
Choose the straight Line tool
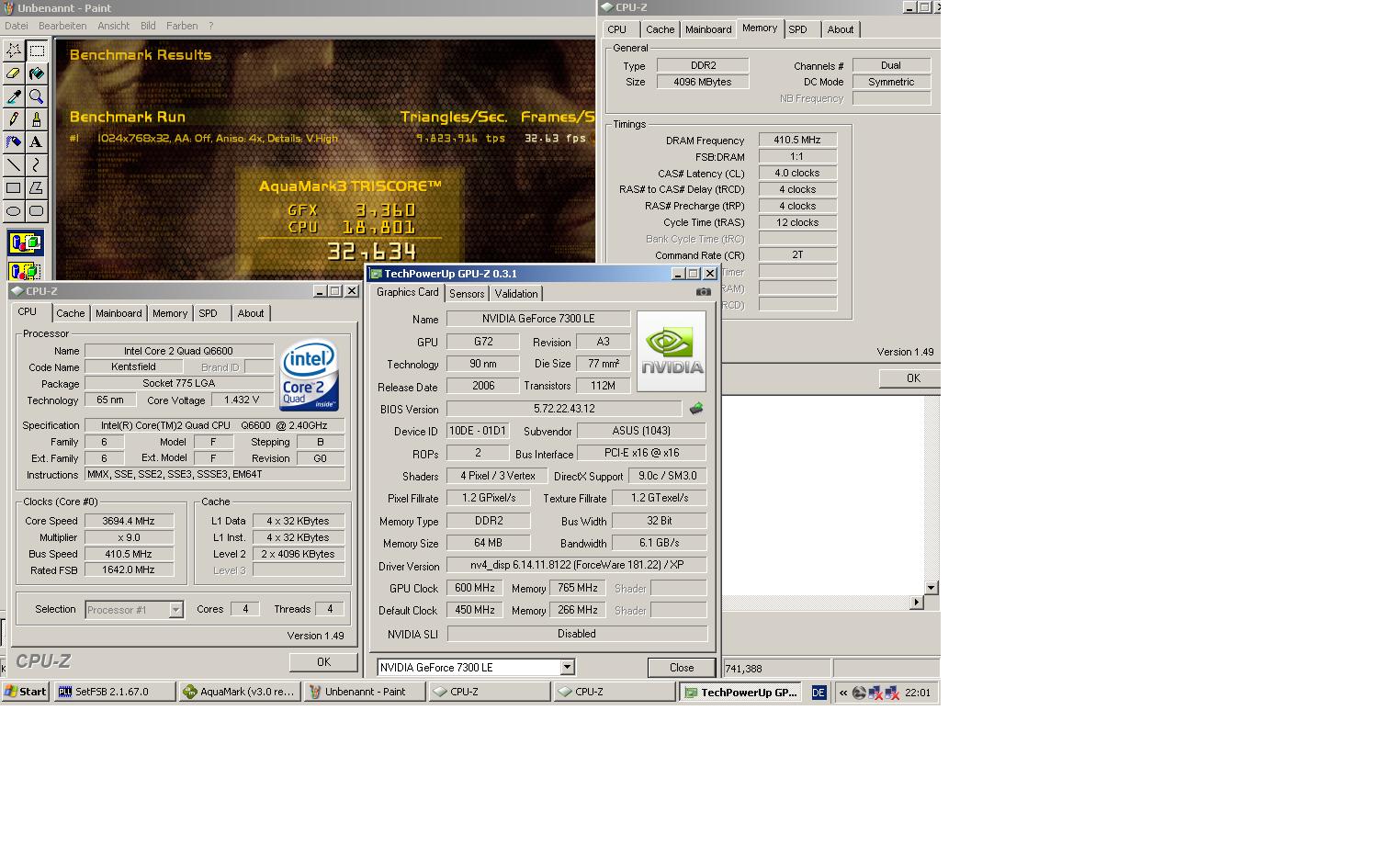[14, 165]
